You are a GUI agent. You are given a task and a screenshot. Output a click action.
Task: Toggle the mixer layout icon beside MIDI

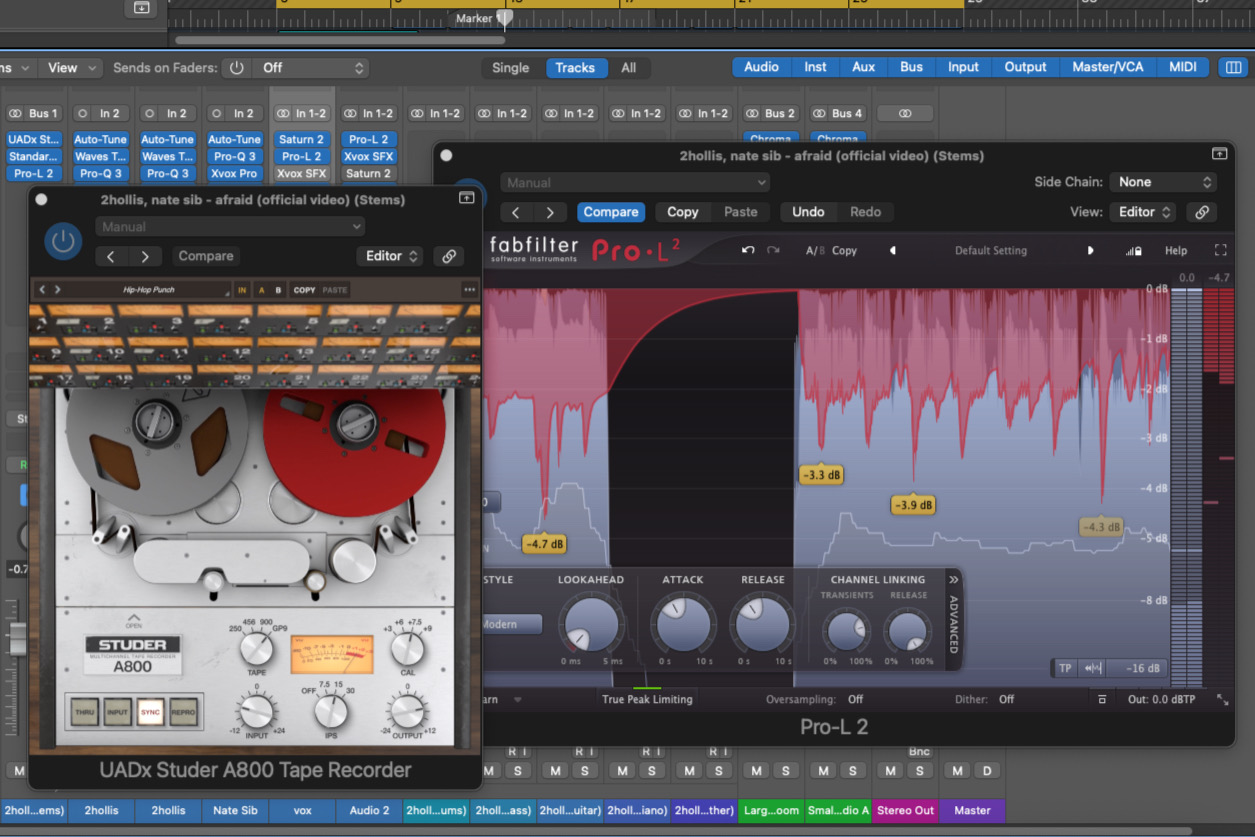[x=1233, y=67]
